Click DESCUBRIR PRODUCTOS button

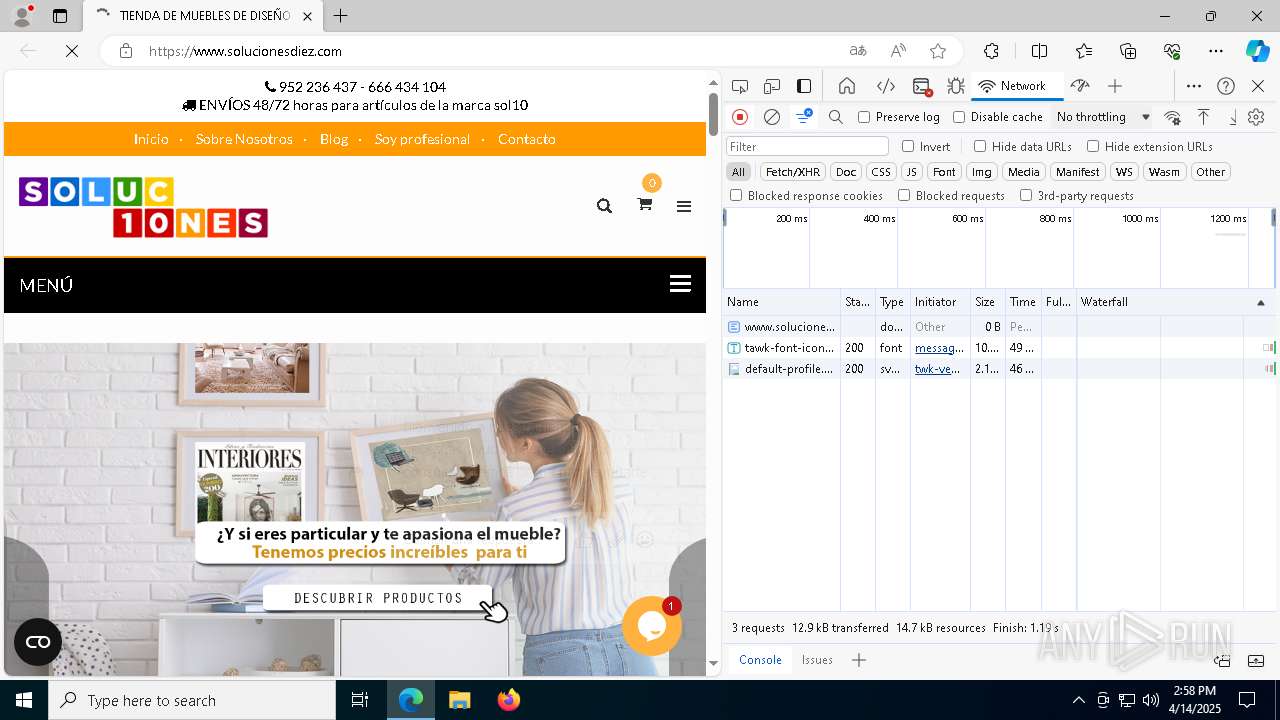tap(378, 598)
